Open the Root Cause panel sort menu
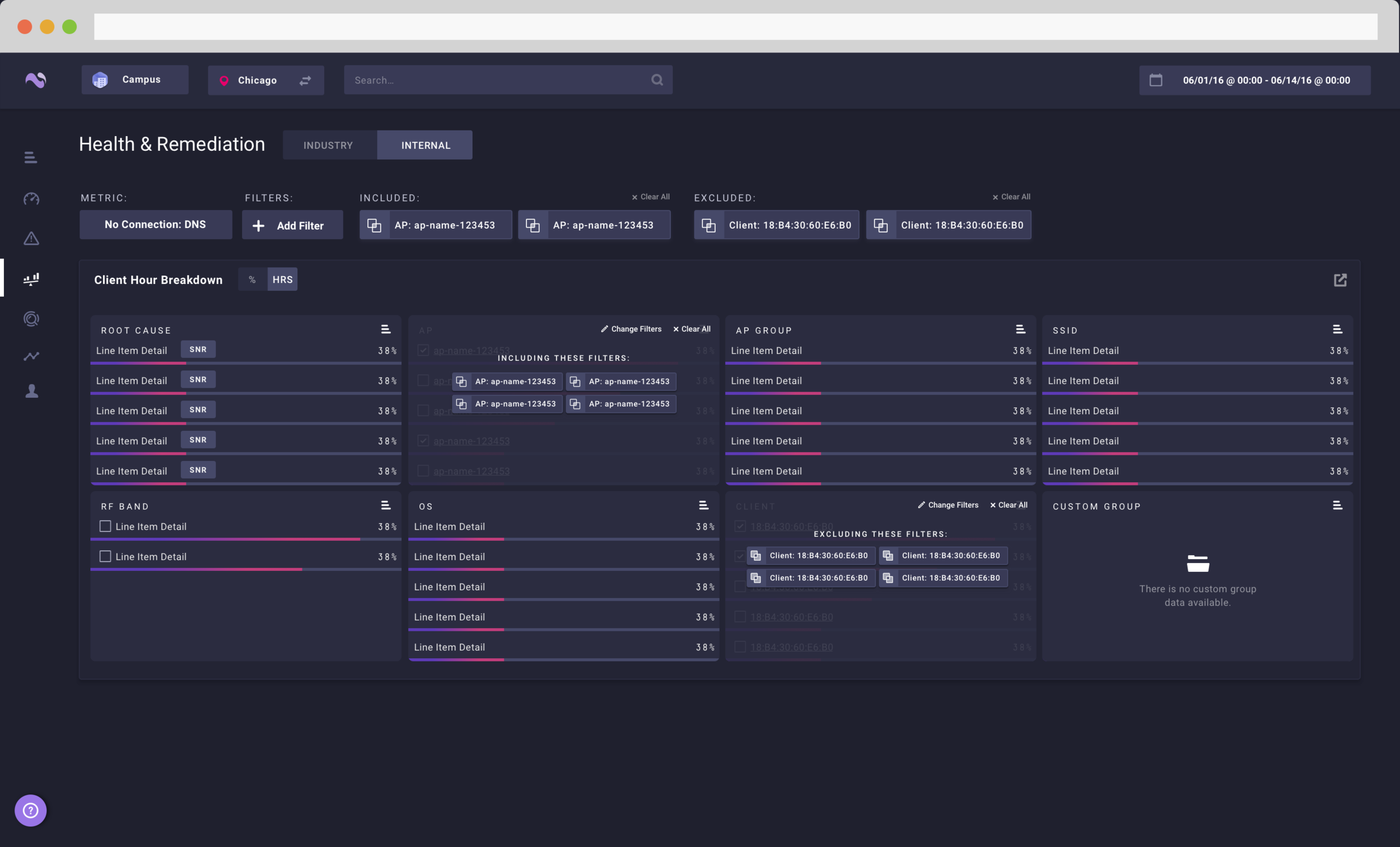The width and height of the screenshot is (1400, 847). point(385,330)
